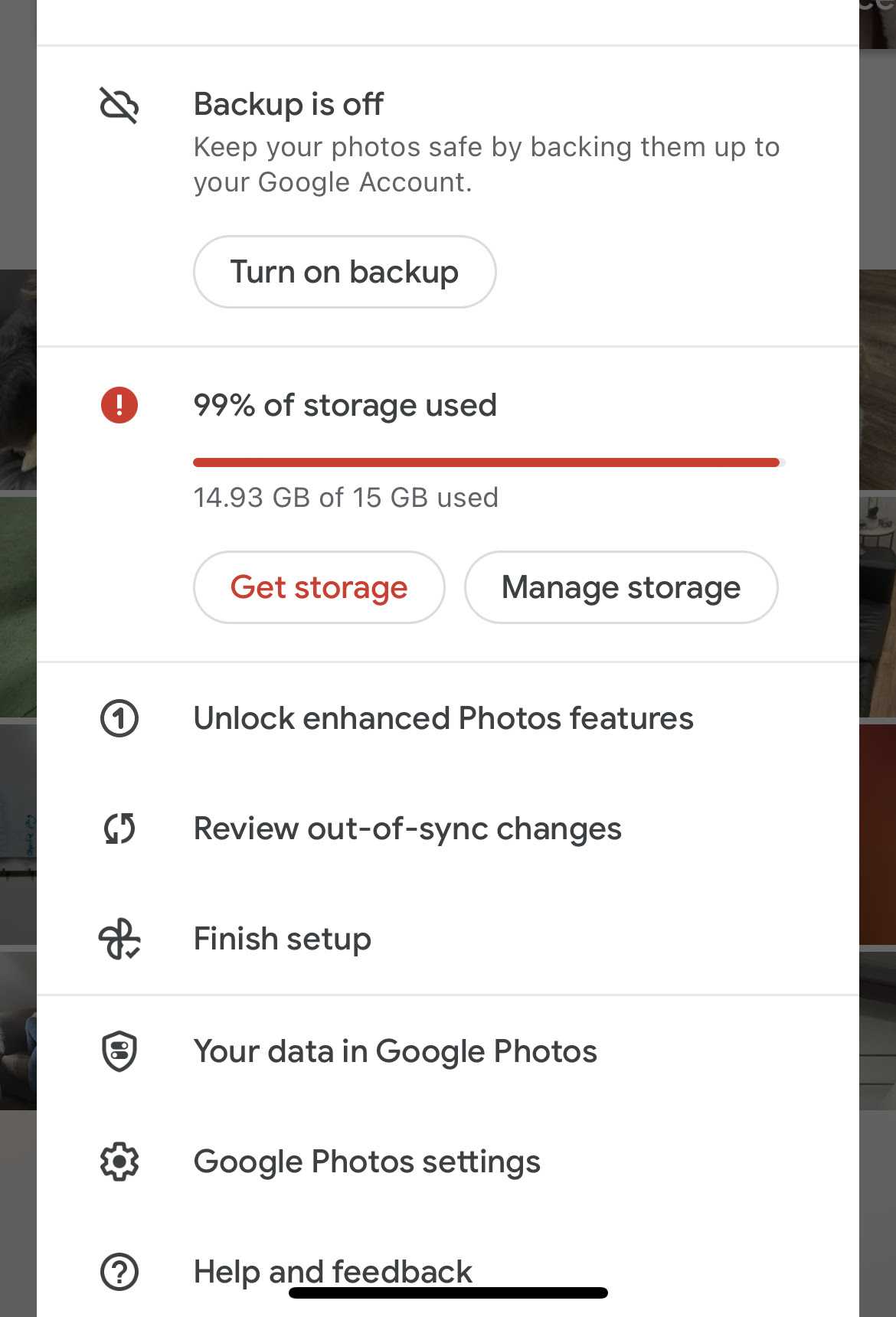Click the question mark help icon
The height and width of the screenshot is (1317, 896).
pyautogui.click(x=119, y=1272)
